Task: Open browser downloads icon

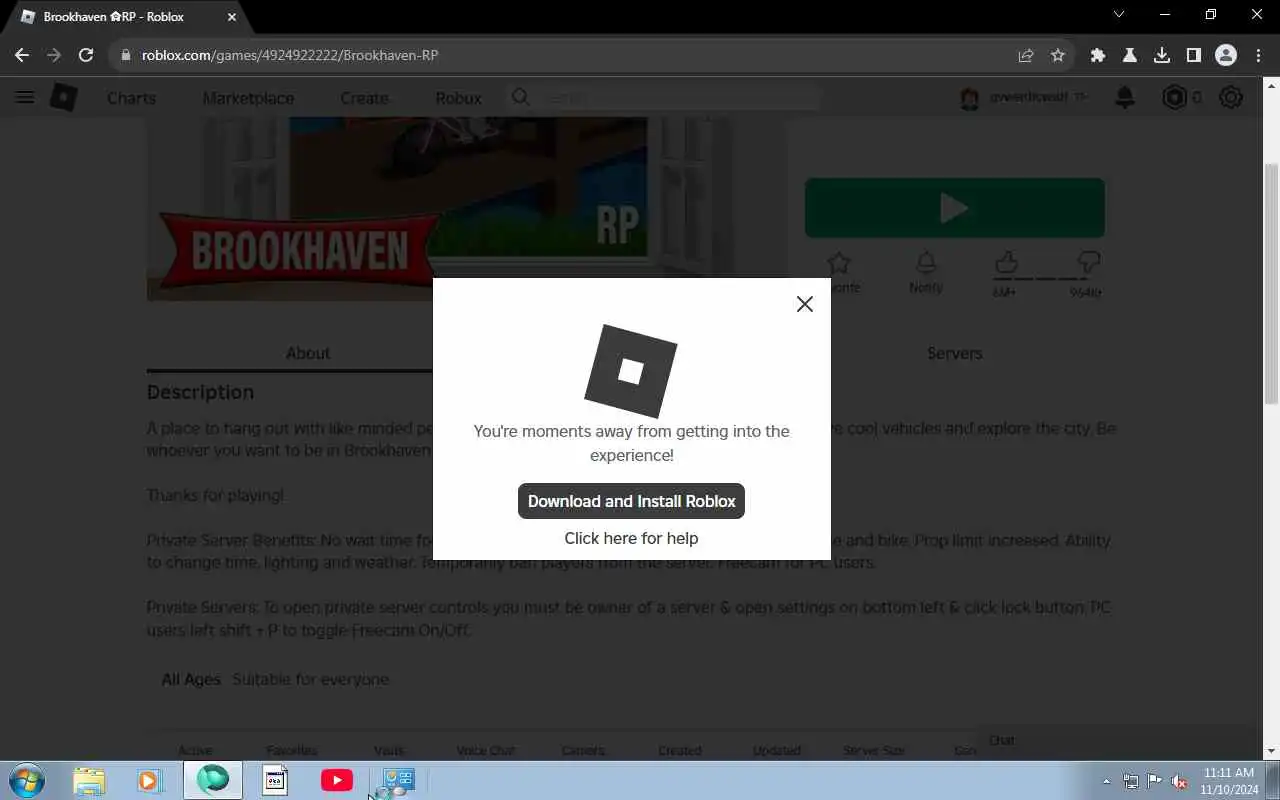Action: tap(1162, 55)
